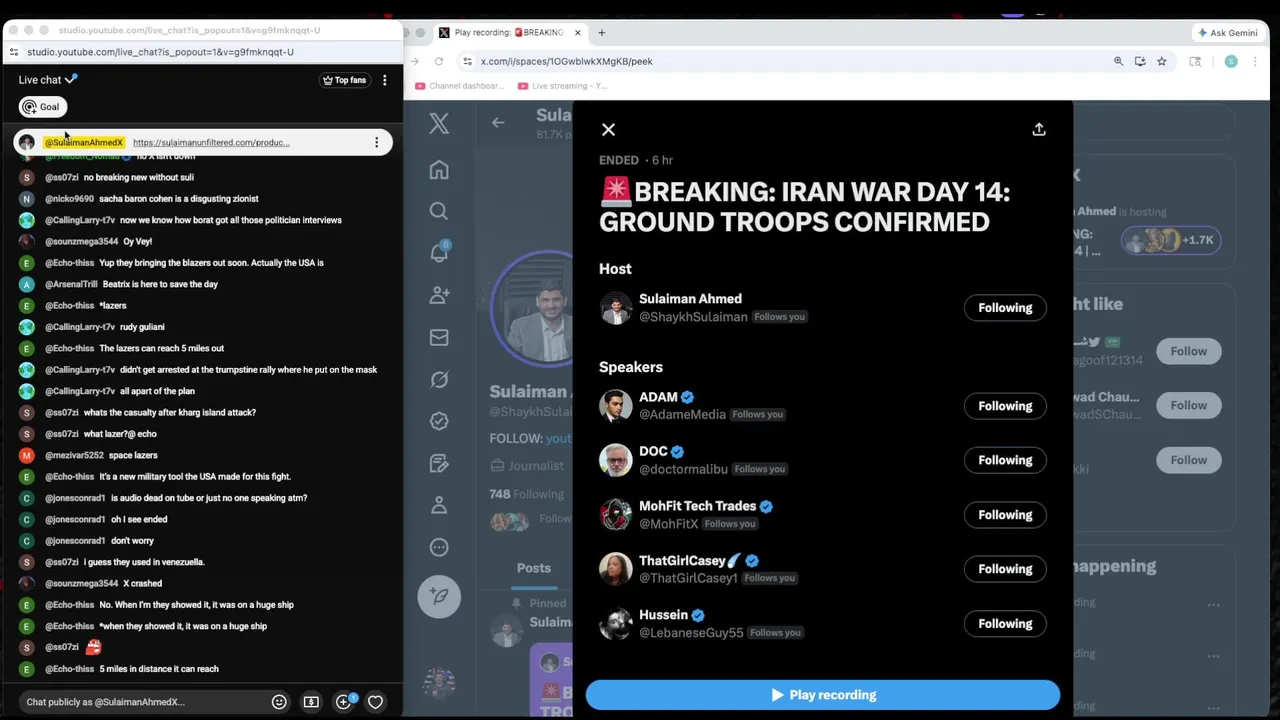This screenshot has height=720, width=1280.
Task: Click Following button next to DOC
Action: 1005,460
